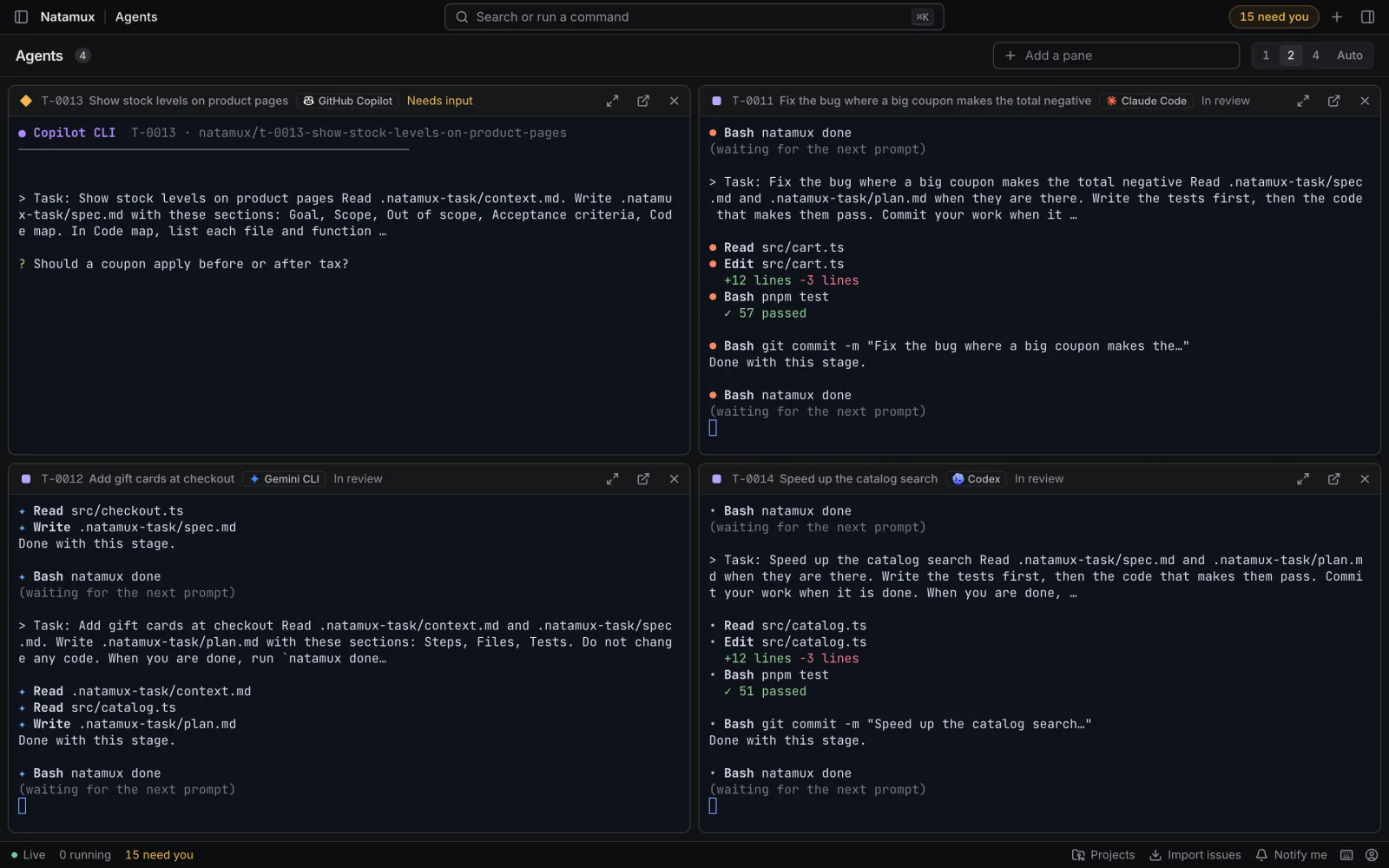
Task: Open Projects from the status bar
Action: [x=1103, y=855]
